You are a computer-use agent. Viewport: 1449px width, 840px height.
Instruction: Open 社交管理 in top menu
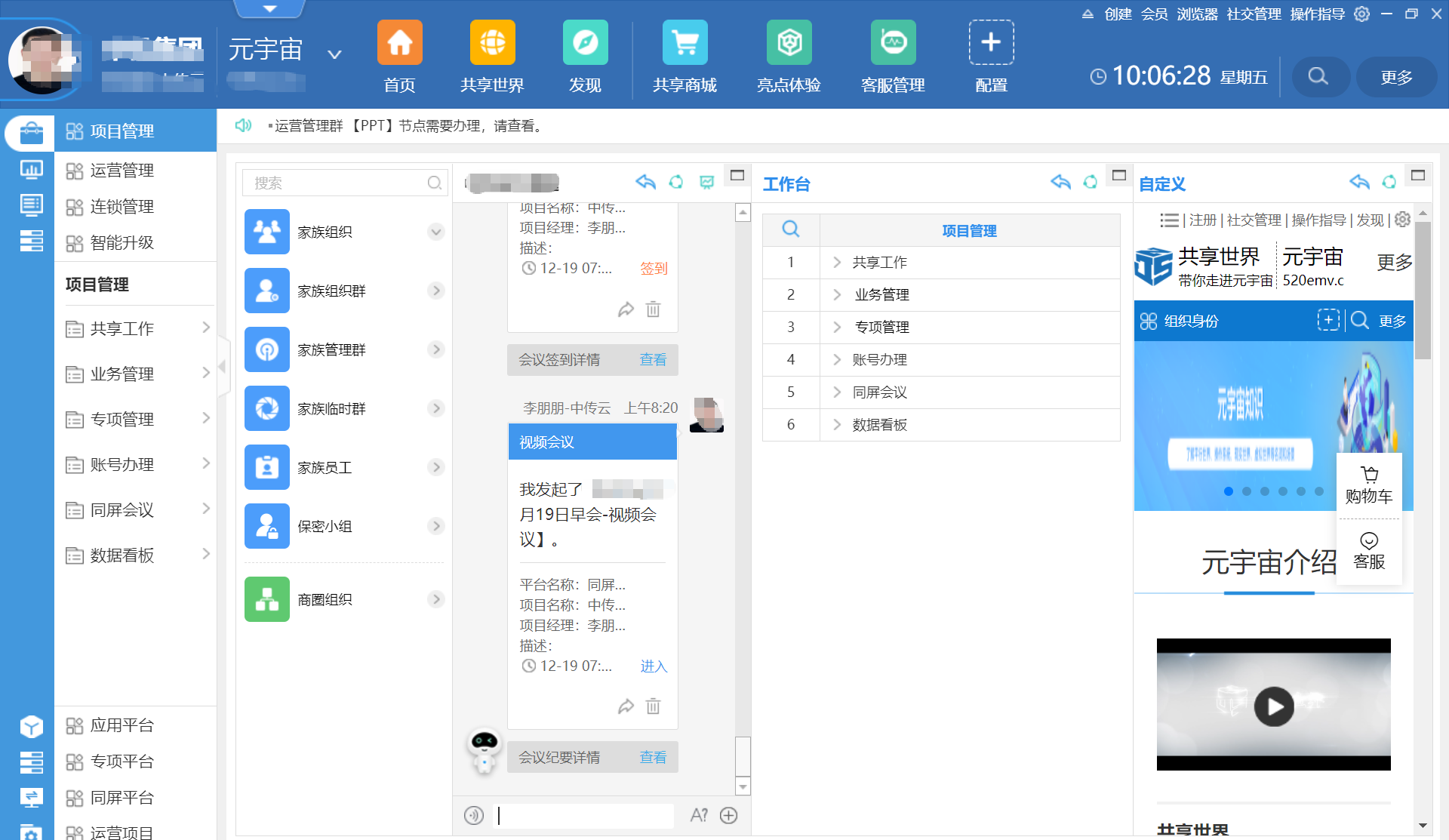coord(1254,14)
